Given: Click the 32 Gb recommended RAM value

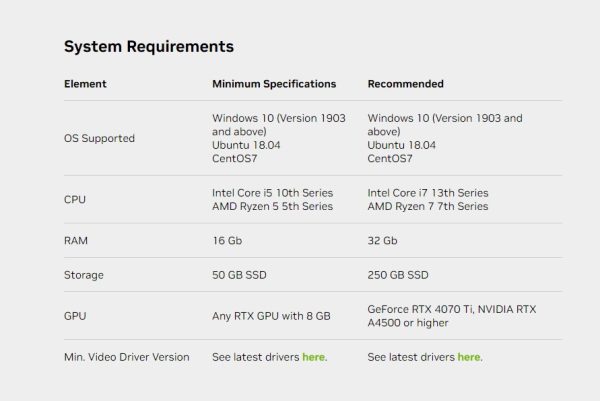Looking at the screenshot, I should (383, 241).
